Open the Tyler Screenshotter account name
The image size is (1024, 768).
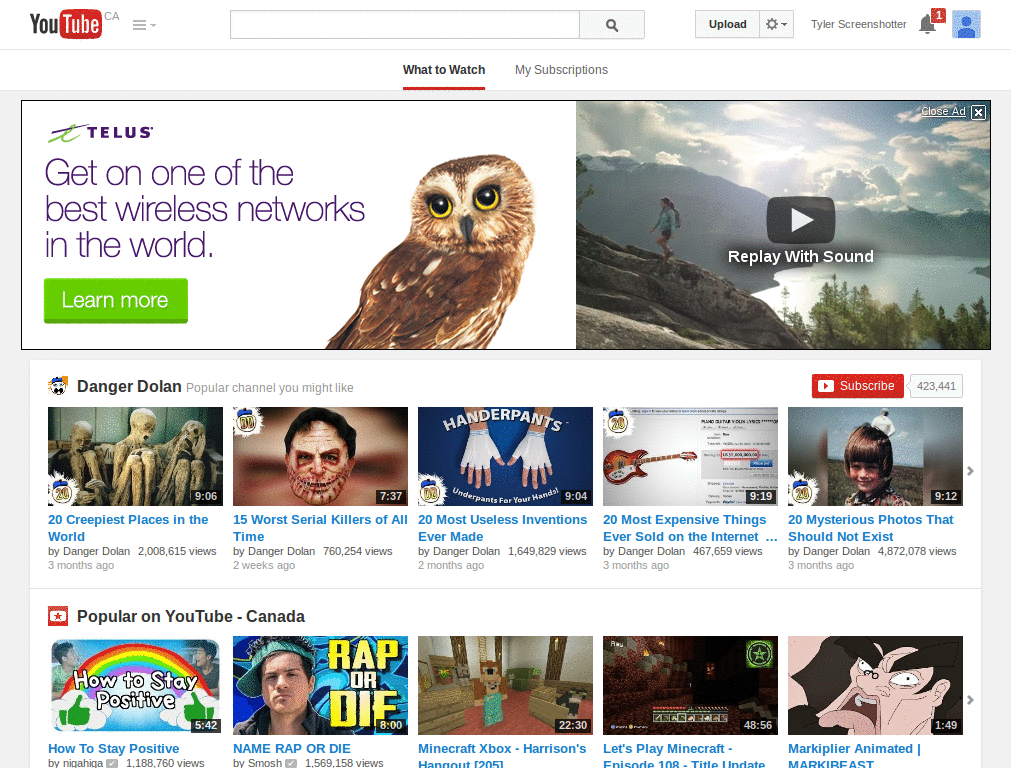click(859, 24)
